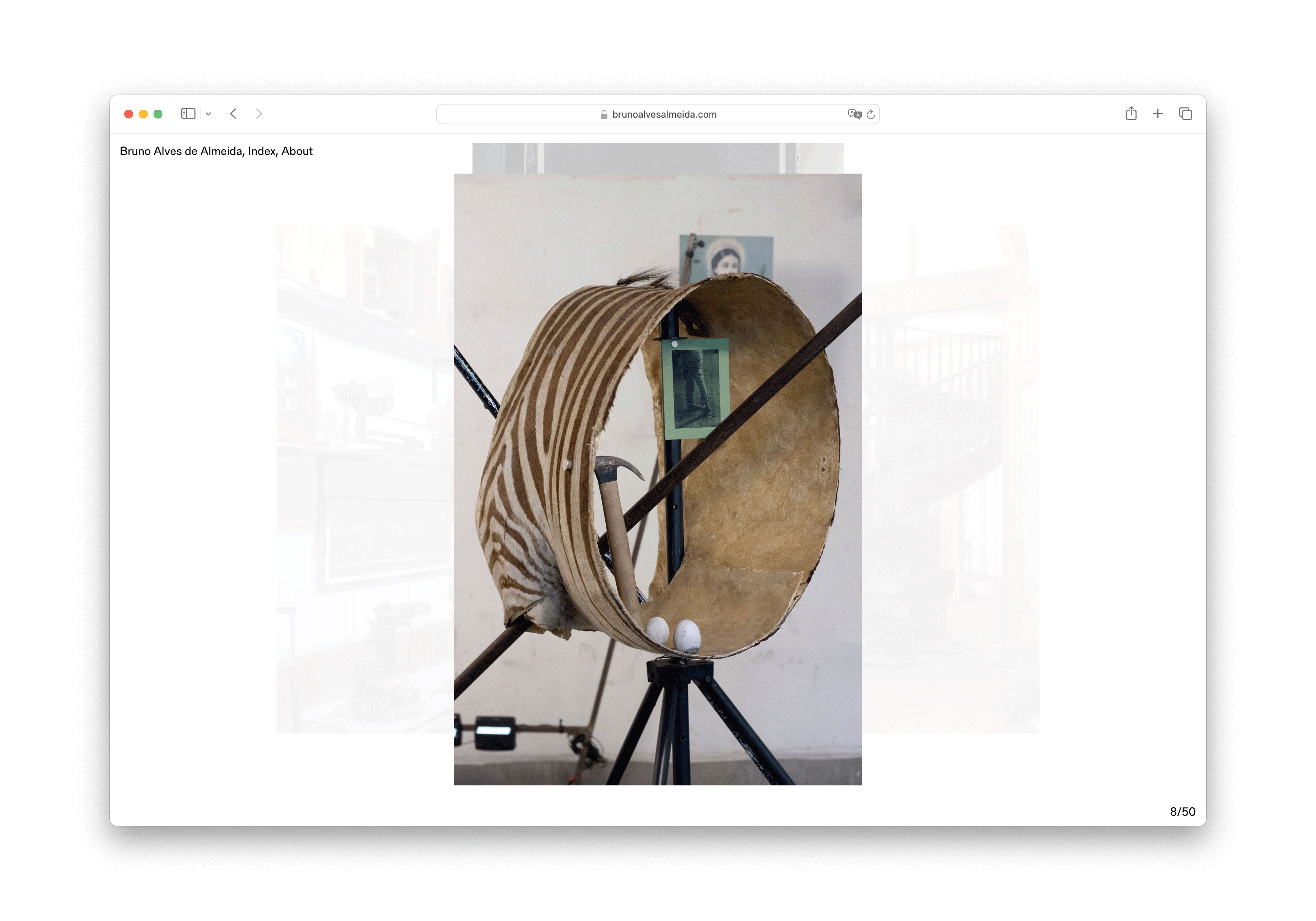Click the zebra skin drum photo
This screenshot has height=921, width=1316.
pyautogui.click(x=657, y=479)
